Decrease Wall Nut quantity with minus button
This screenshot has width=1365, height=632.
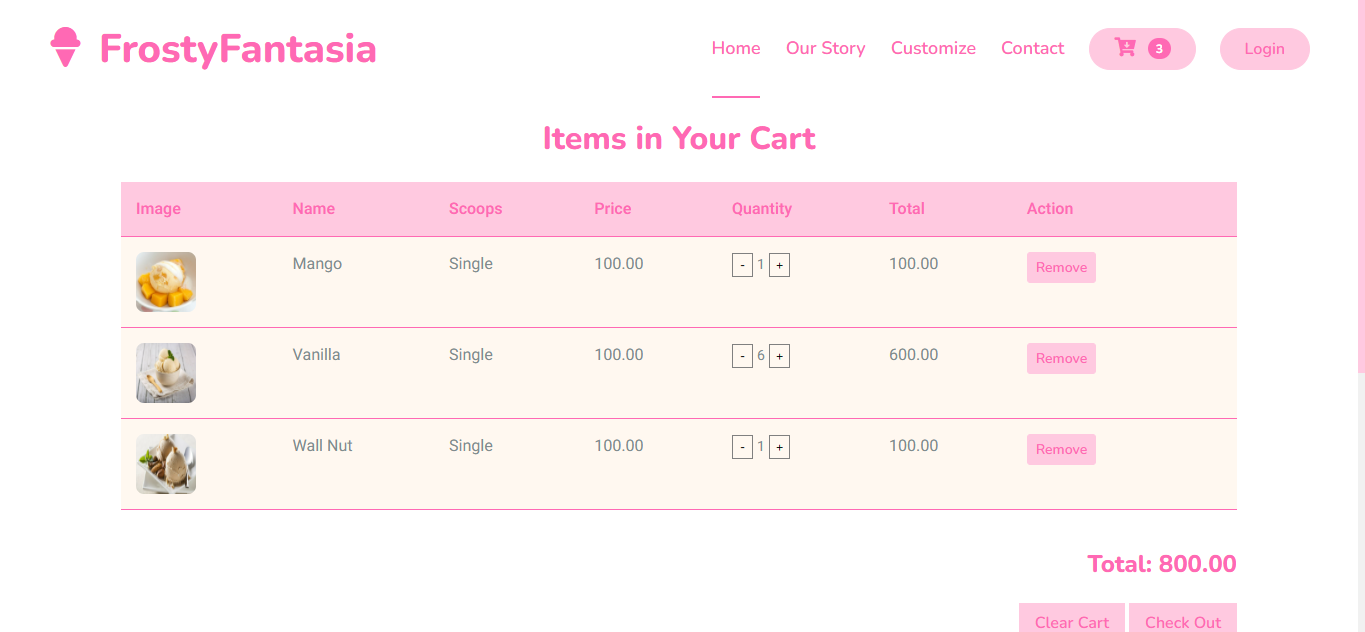coord(742,447)
